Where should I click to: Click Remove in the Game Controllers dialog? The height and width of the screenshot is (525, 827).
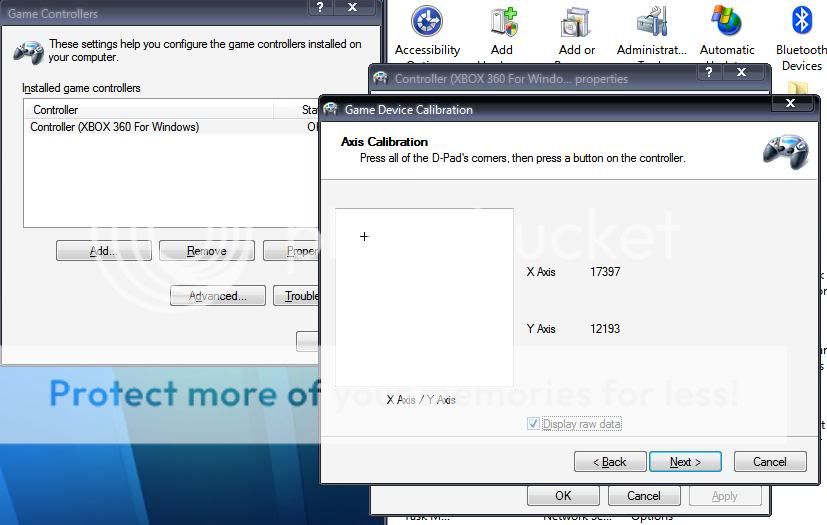tap(207, 251)
